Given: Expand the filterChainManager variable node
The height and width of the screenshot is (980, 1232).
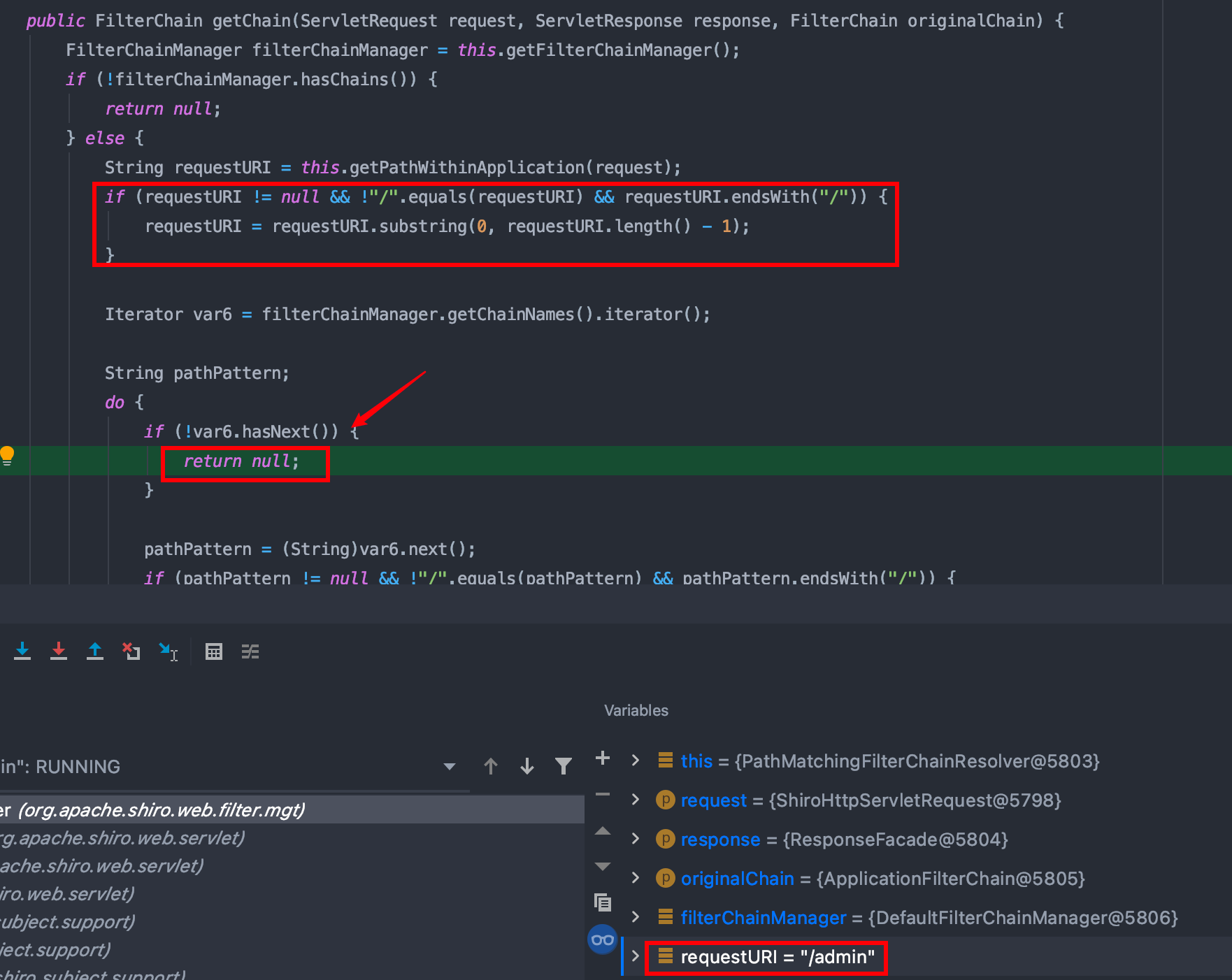Looking at the screenshot, I should (636, 917).
